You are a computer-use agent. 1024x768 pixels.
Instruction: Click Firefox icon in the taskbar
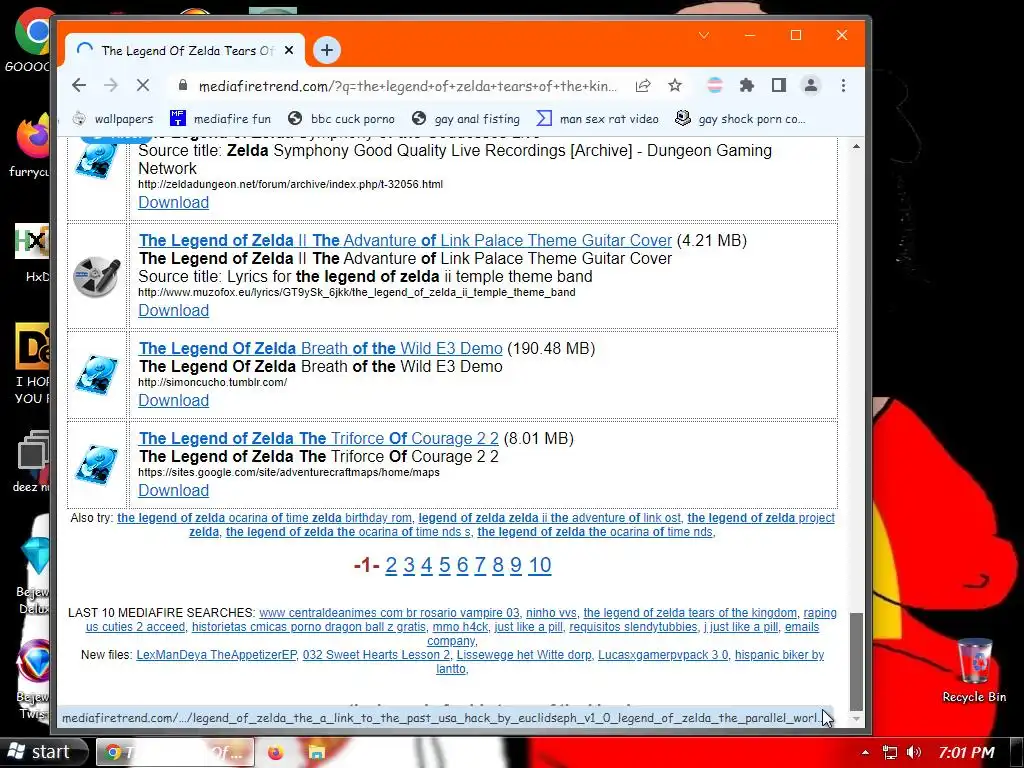tap(276, 752)
